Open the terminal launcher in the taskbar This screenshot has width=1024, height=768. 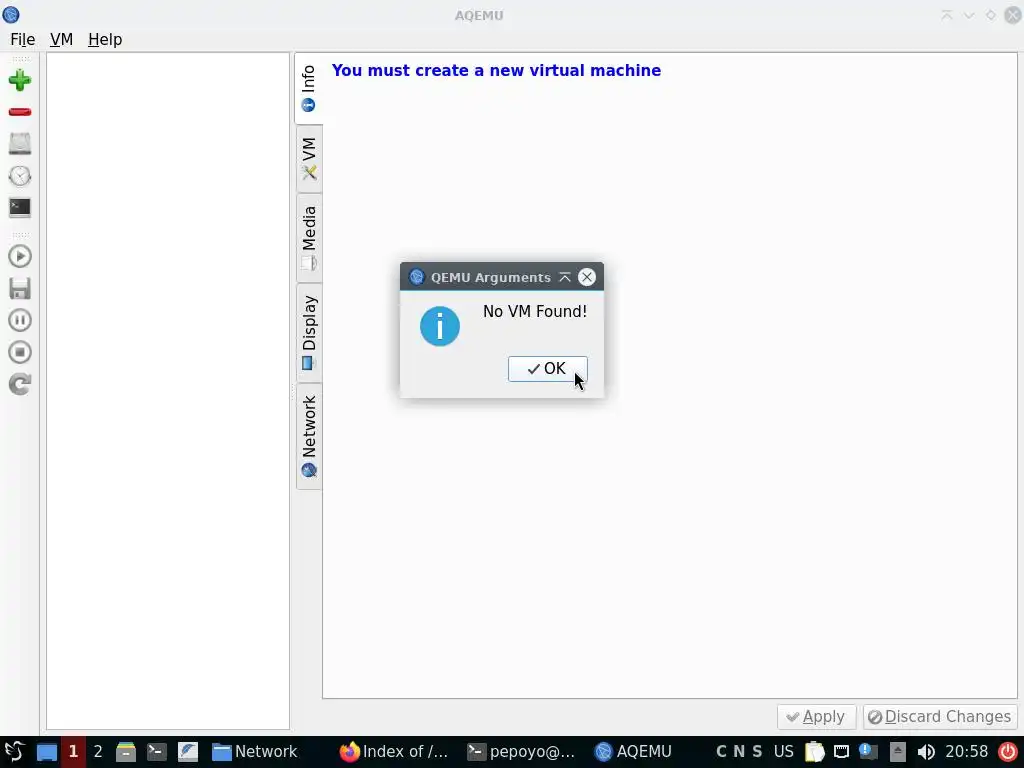coord(157,752)
